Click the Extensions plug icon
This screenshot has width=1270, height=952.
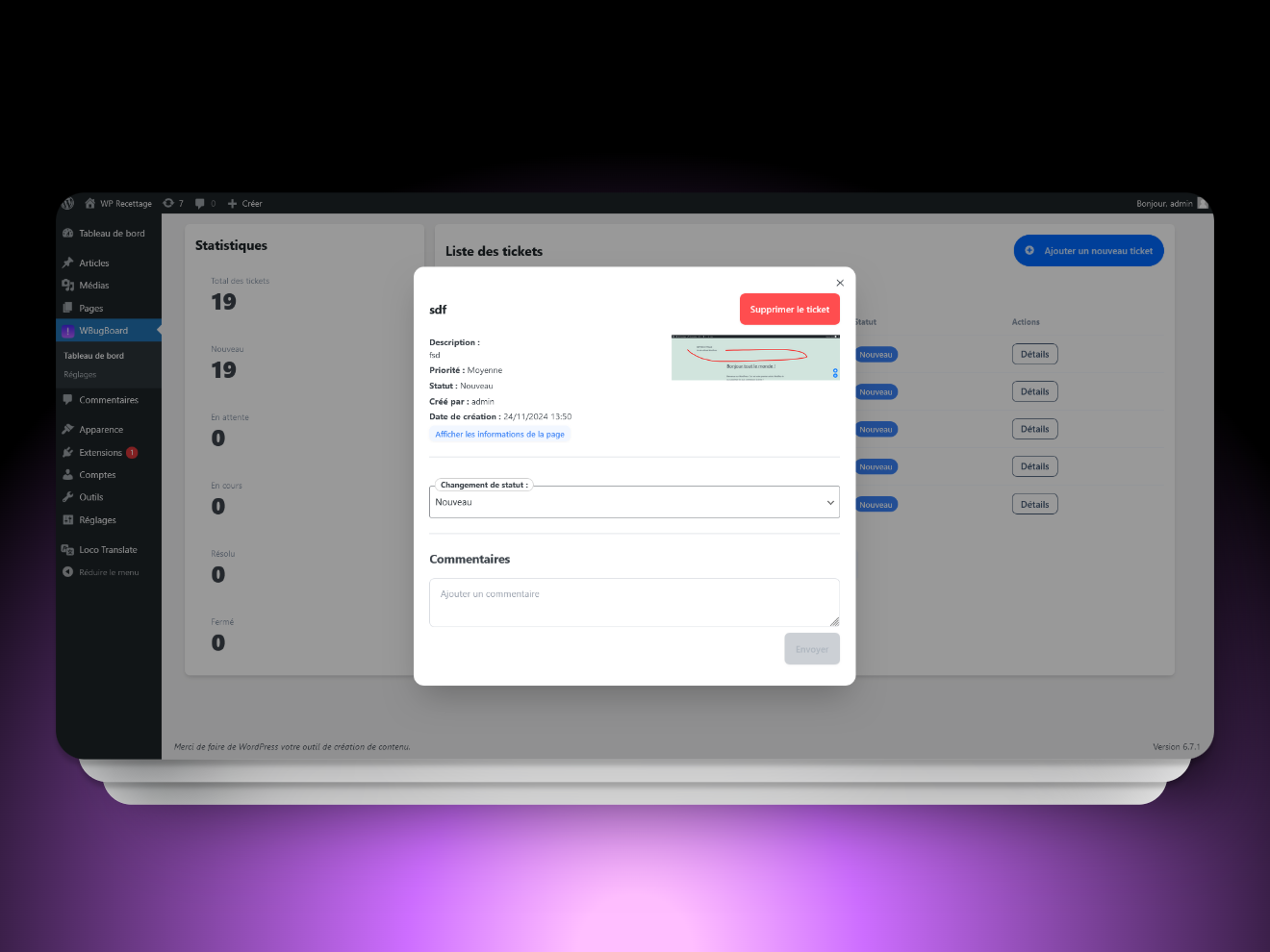coord(68,452)
